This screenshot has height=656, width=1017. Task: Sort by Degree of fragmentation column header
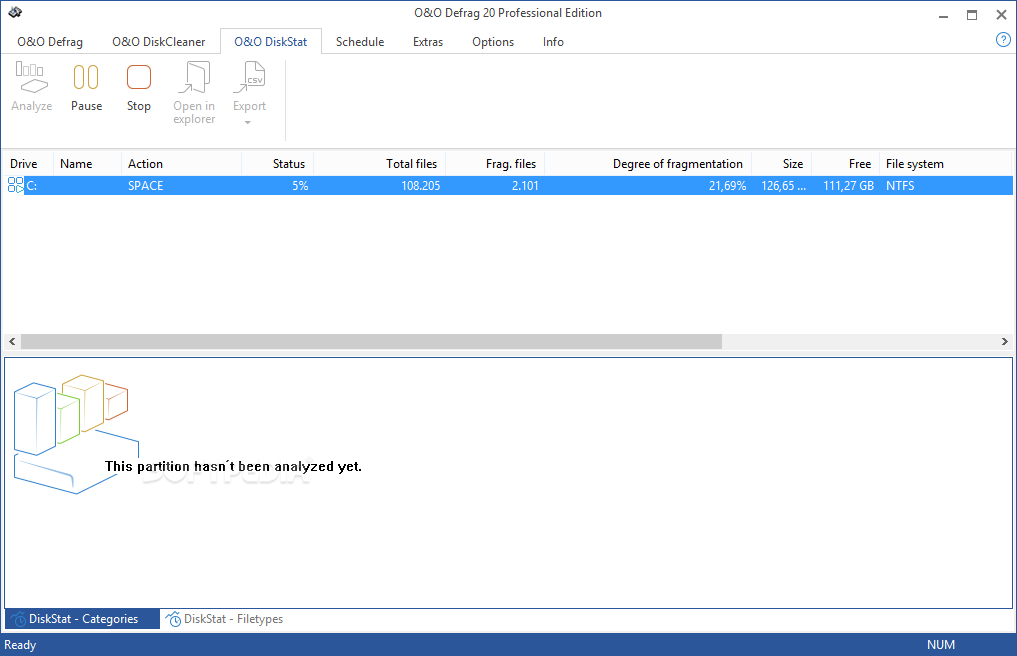pos(648,164)
